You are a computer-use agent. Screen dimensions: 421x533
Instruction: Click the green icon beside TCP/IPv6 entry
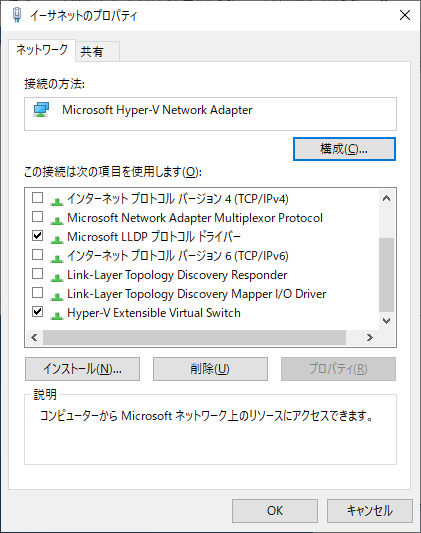57,258
